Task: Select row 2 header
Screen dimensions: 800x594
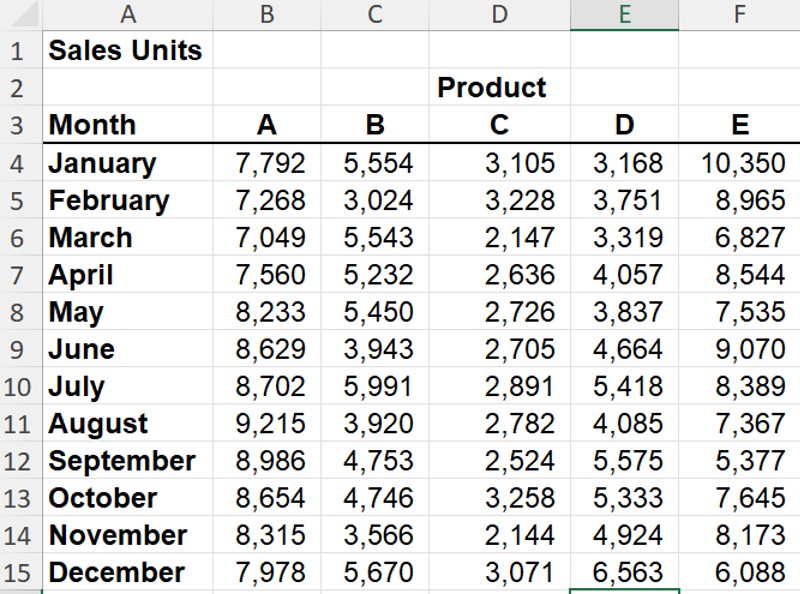Action: click(21, 87)
